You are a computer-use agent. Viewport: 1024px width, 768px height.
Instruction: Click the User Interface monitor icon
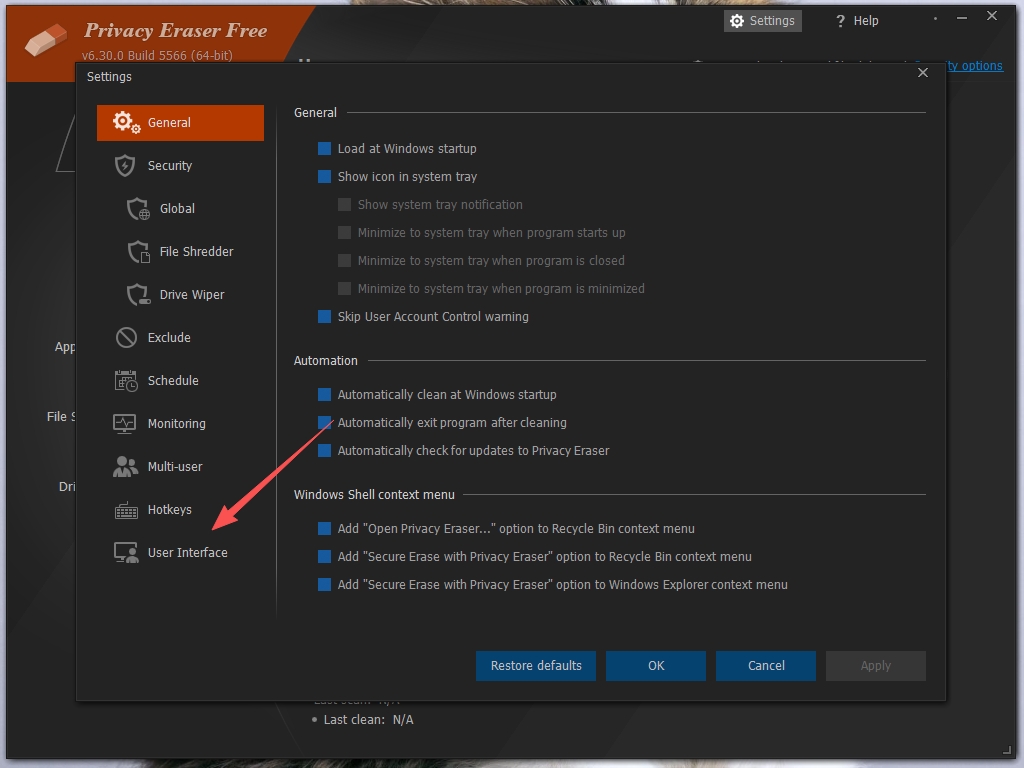(x=126, y=552)
